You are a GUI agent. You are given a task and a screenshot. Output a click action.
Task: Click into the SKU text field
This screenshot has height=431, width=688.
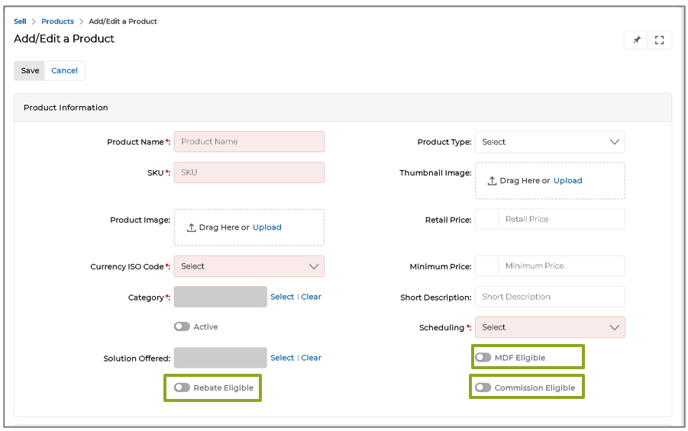coord(249,172)
